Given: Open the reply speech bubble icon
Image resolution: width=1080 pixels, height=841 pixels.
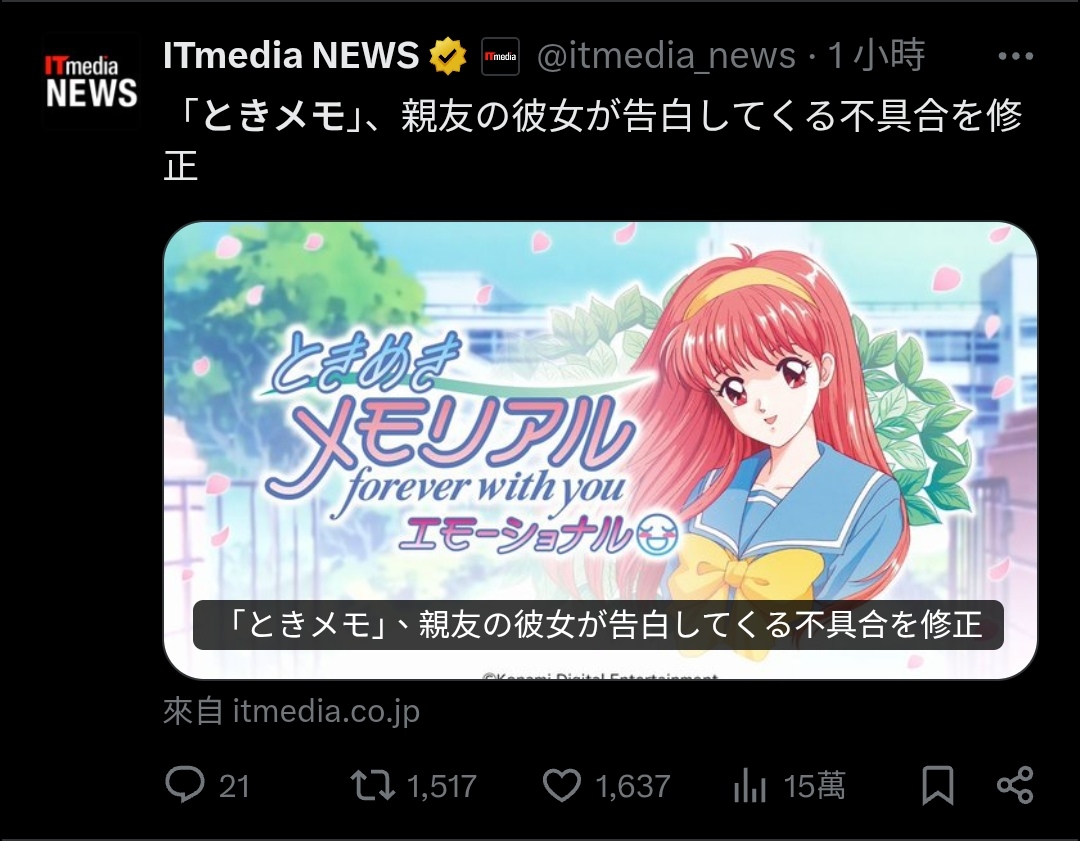Looking at the screenshot, I should (185, 785).
